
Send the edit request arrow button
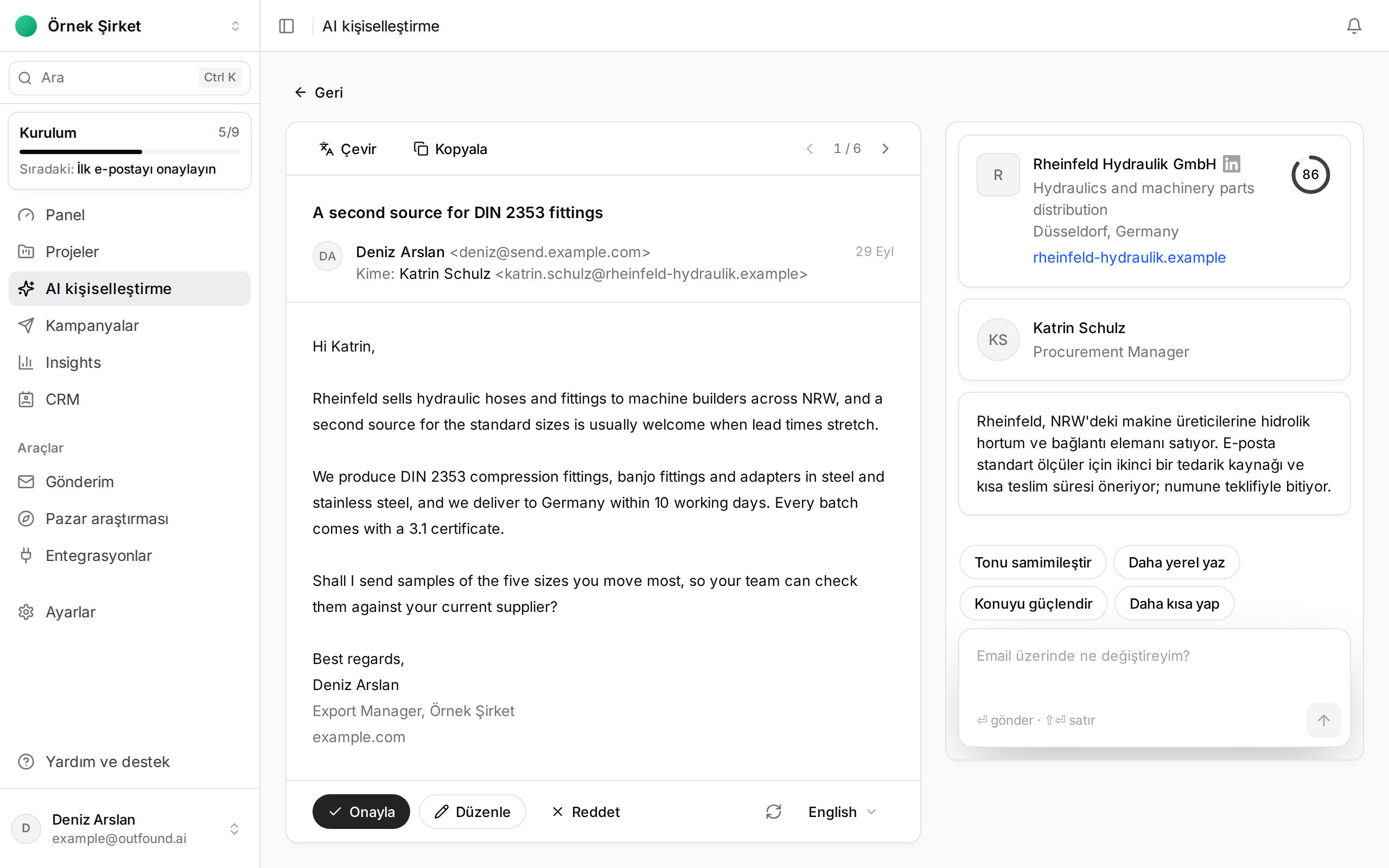[1323, 720]
